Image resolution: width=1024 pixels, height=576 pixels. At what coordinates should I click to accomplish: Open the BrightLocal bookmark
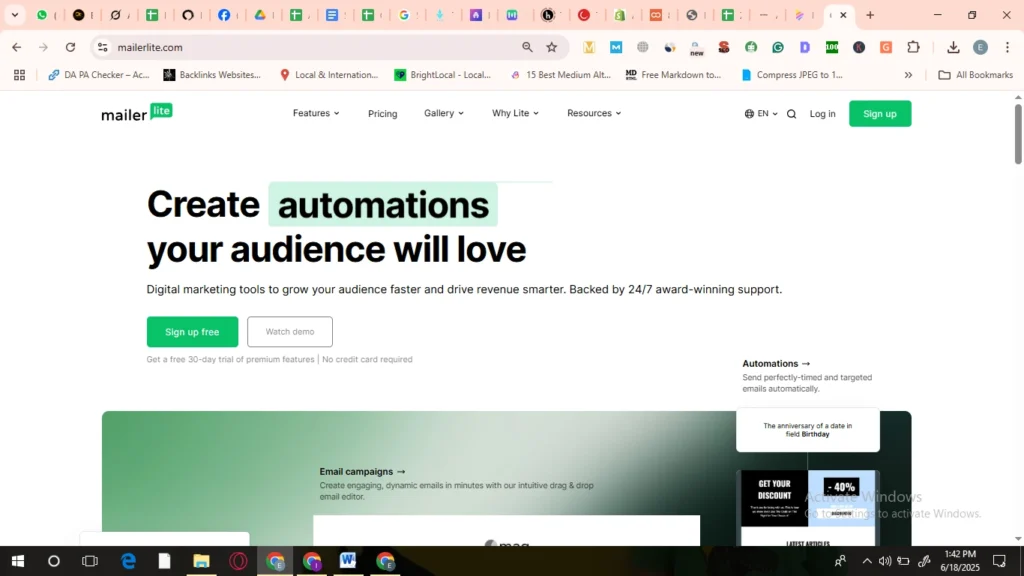442,75
